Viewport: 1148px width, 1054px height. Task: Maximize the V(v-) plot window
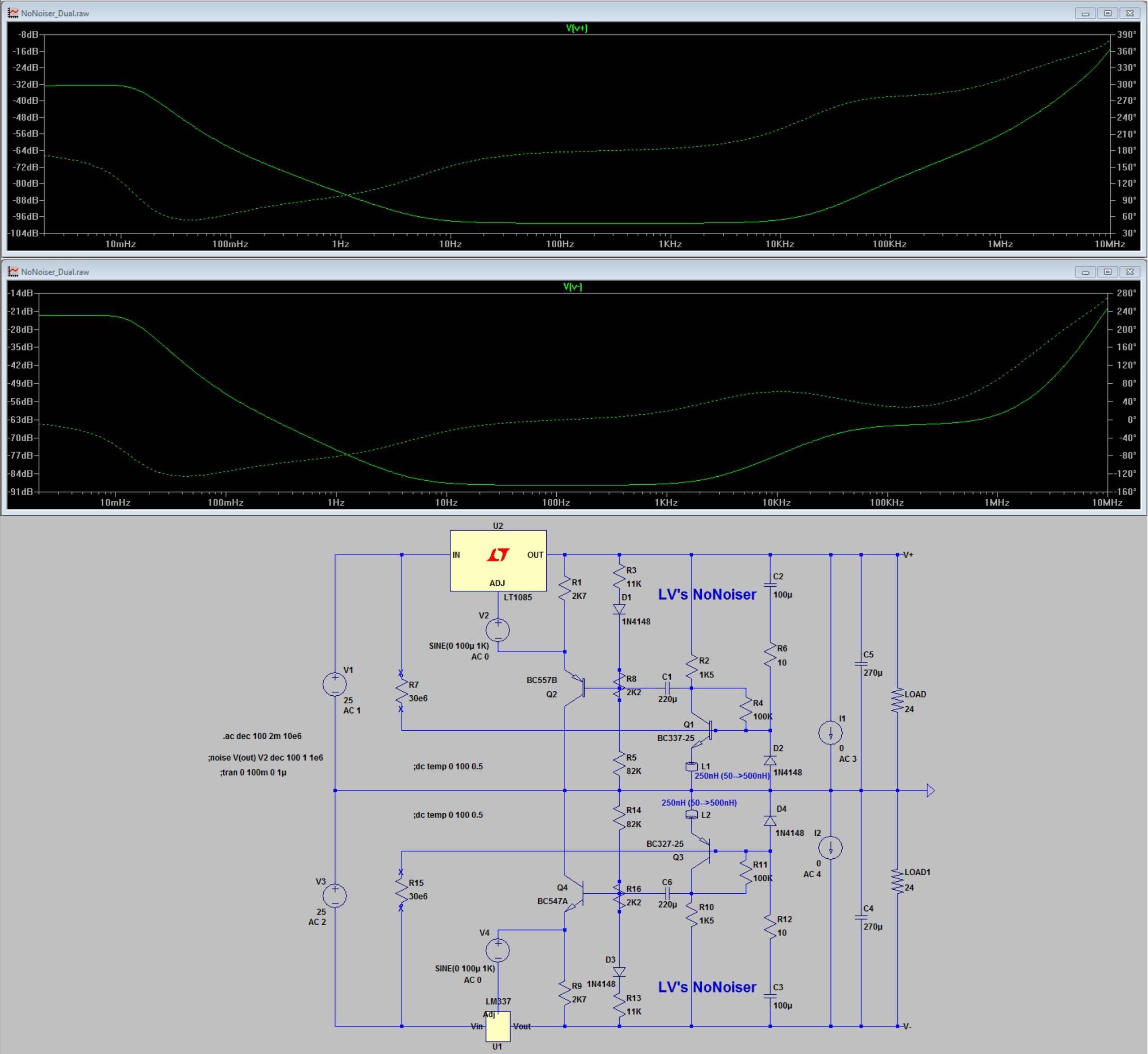pos(1108,272)
